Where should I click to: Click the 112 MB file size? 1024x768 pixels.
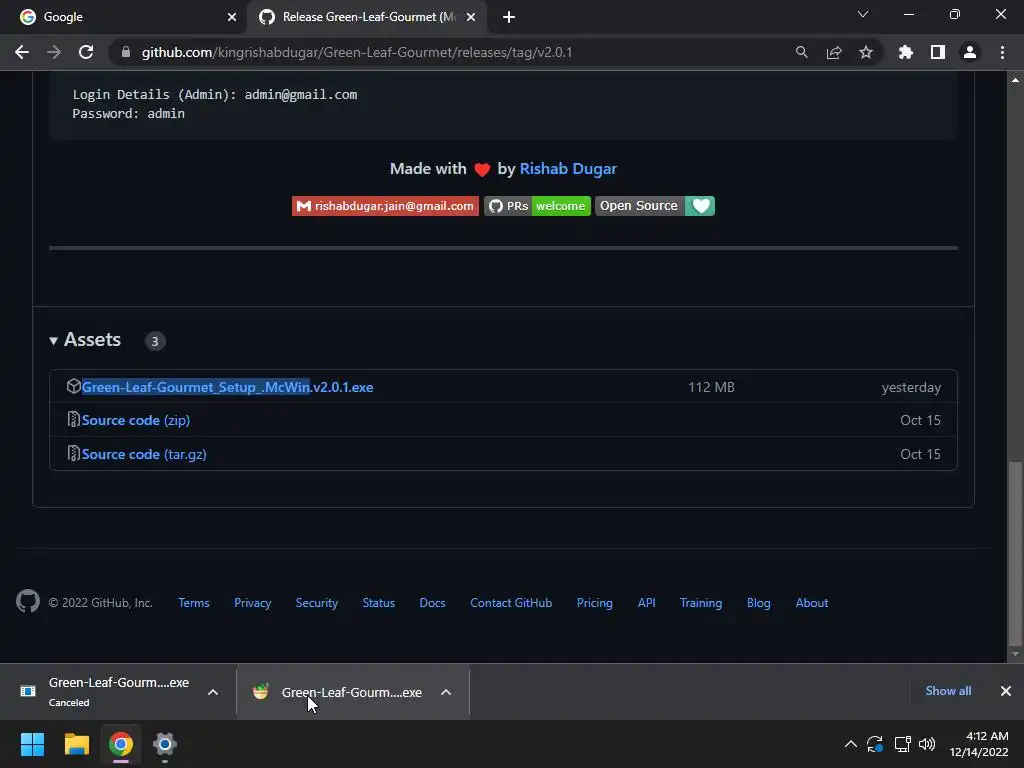pyautogui.click(x=711, y=387)
